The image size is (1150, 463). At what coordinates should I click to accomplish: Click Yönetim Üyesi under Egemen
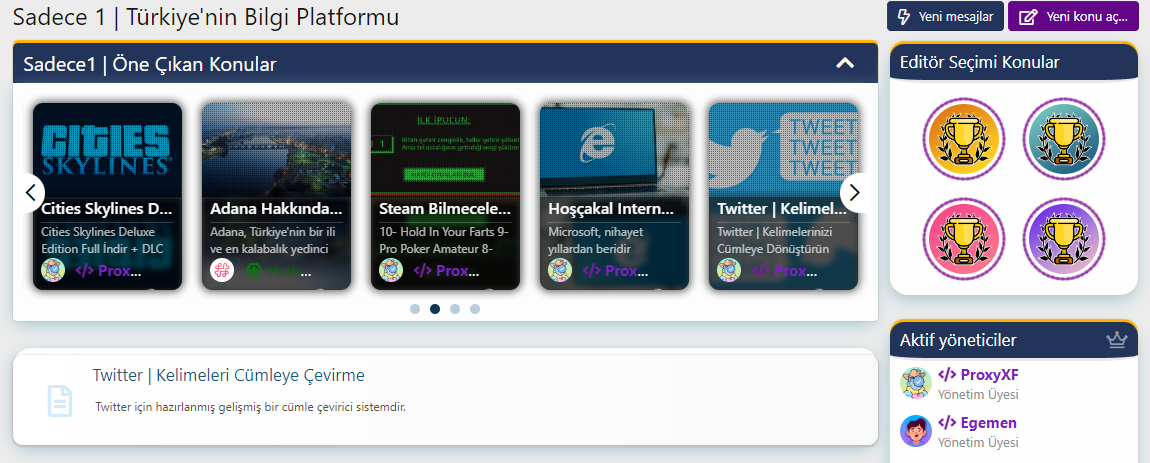(978, 442)
